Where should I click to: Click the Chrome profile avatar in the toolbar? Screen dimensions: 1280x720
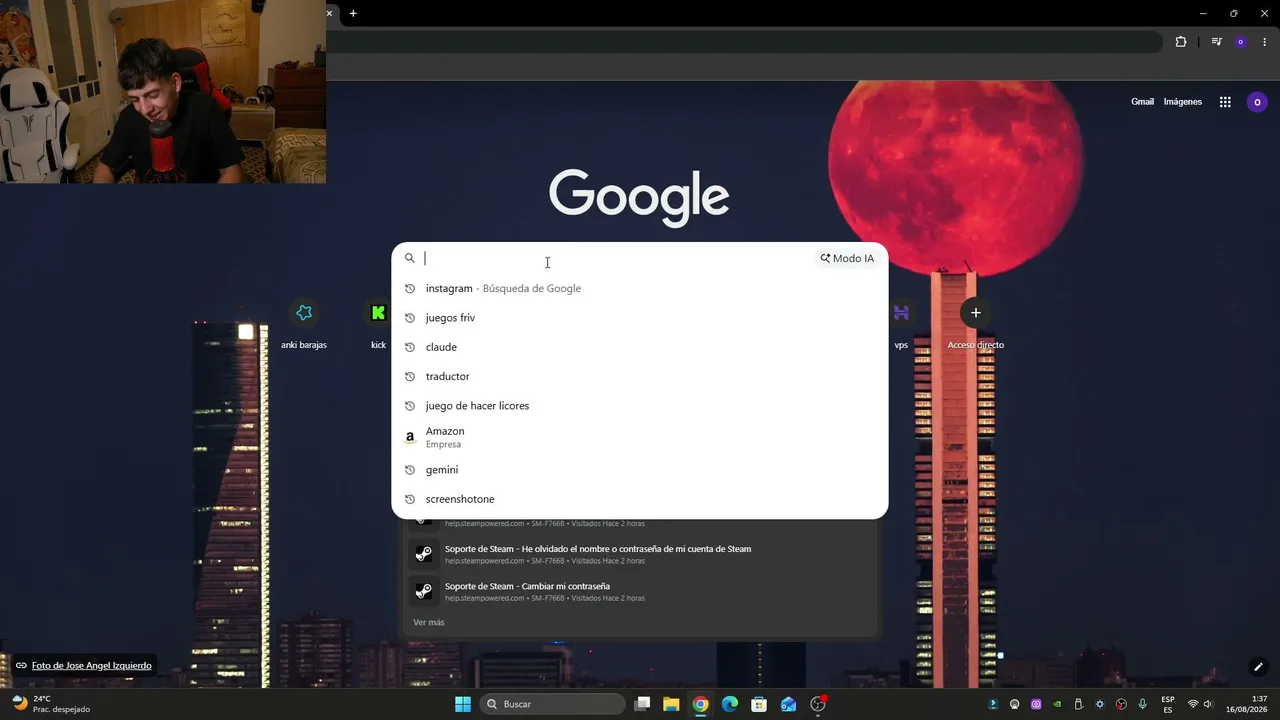pos(1241,42)
